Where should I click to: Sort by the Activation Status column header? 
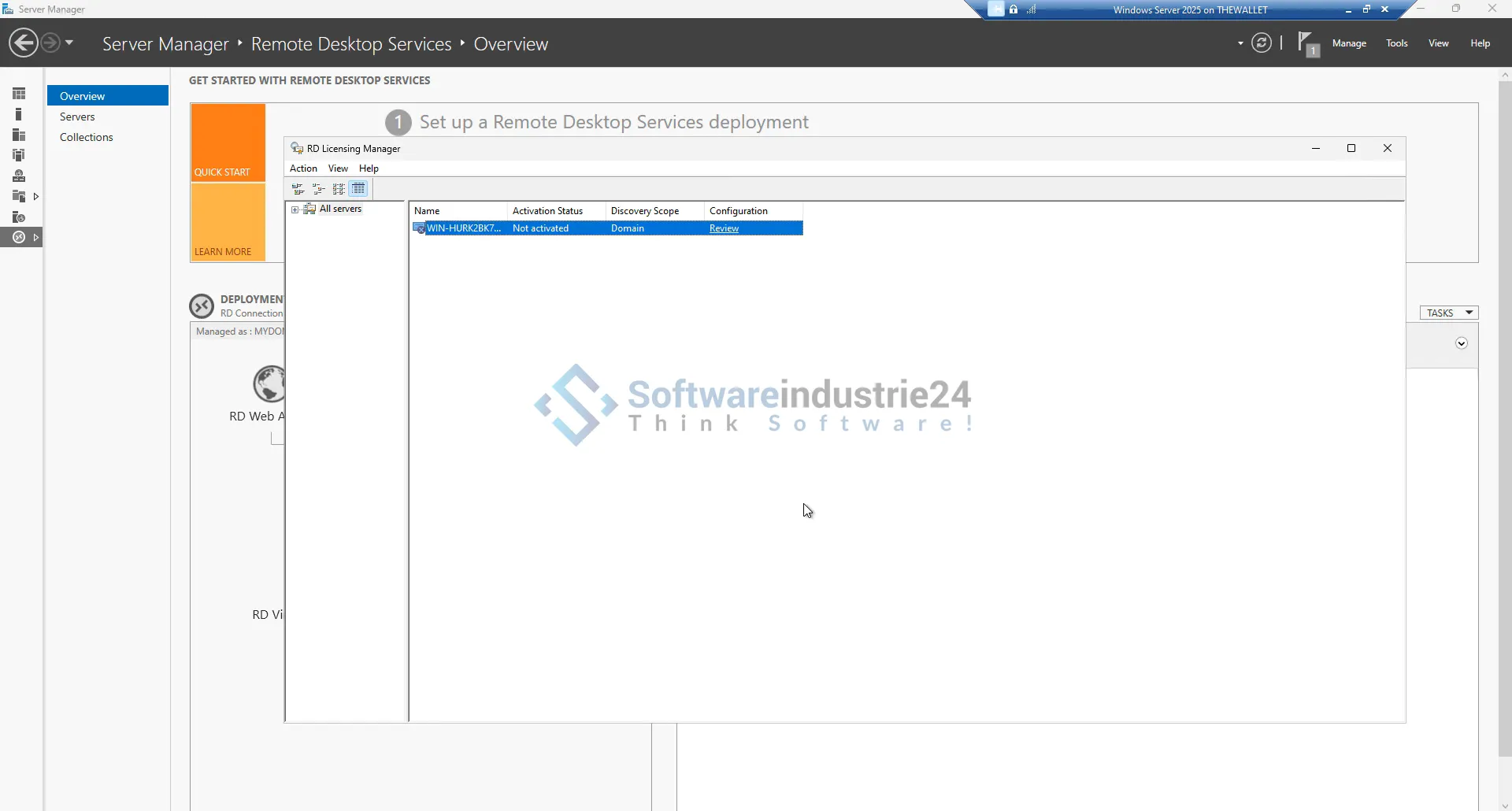(555, 211)
